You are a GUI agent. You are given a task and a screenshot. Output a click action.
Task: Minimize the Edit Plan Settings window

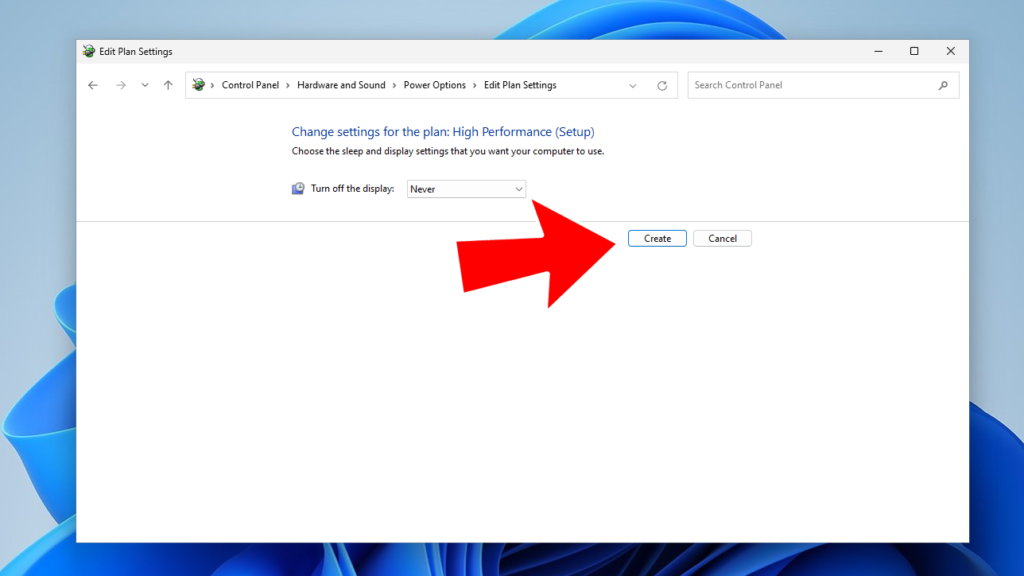[878, 51]
